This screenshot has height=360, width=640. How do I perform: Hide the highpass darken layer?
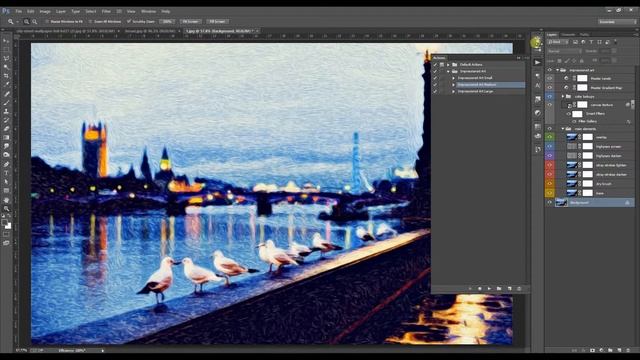coord(550,156)
